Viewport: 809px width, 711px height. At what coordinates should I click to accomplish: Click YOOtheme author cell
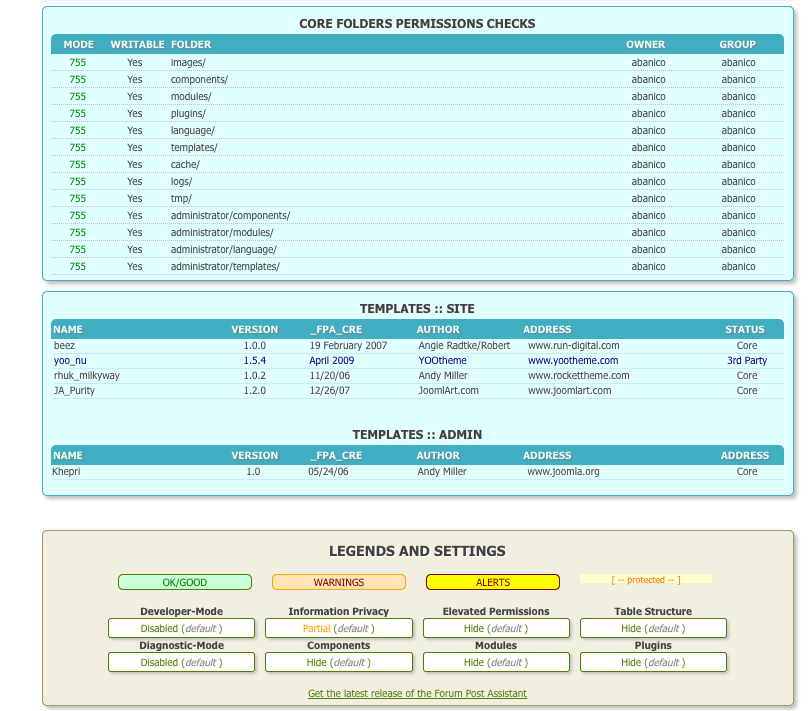click(442, 360)
